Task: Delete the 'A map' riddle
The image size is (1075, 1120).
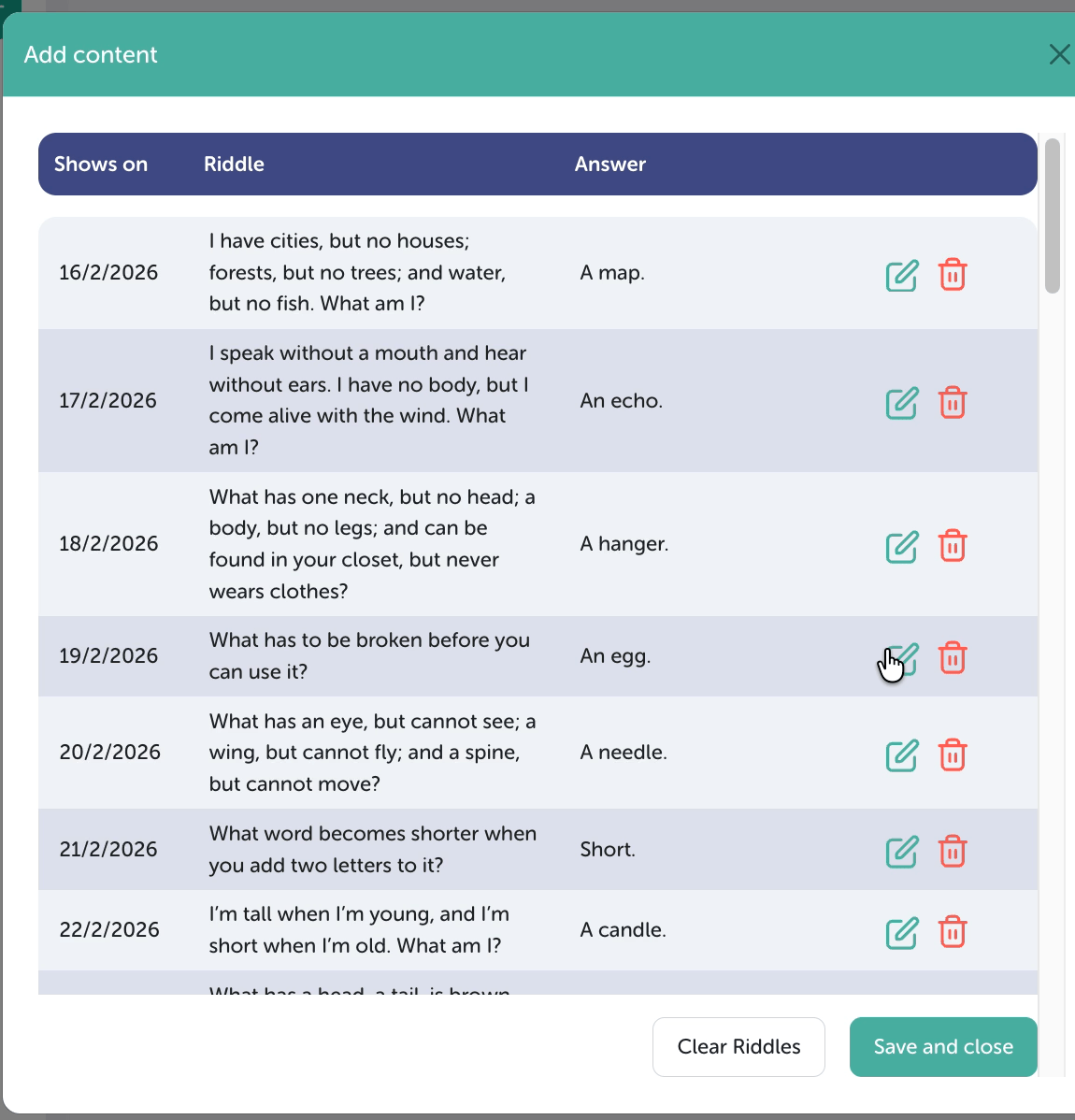Action: click(953, 275)
